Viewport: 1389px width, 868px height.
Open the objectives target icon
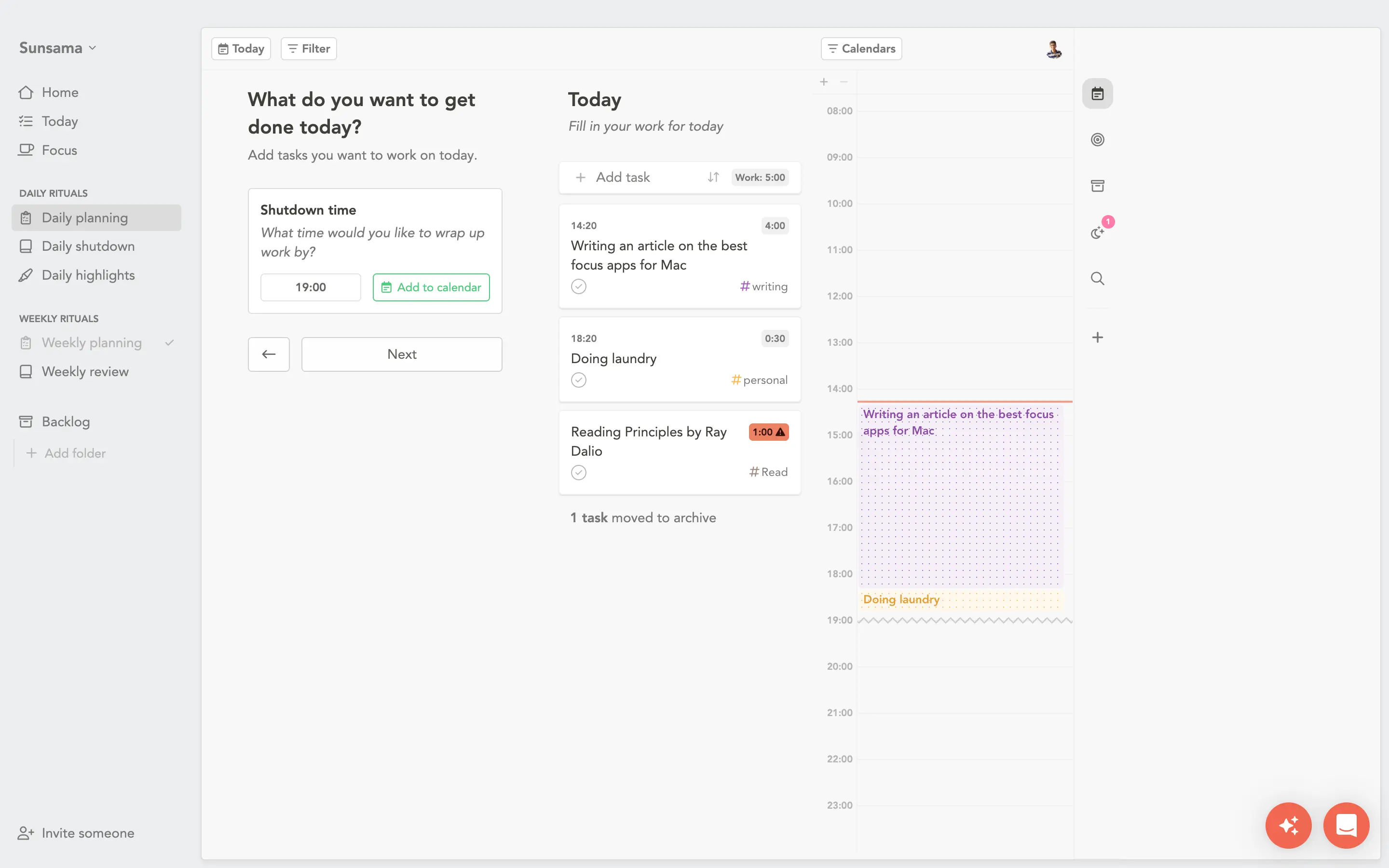(1097, 139)
